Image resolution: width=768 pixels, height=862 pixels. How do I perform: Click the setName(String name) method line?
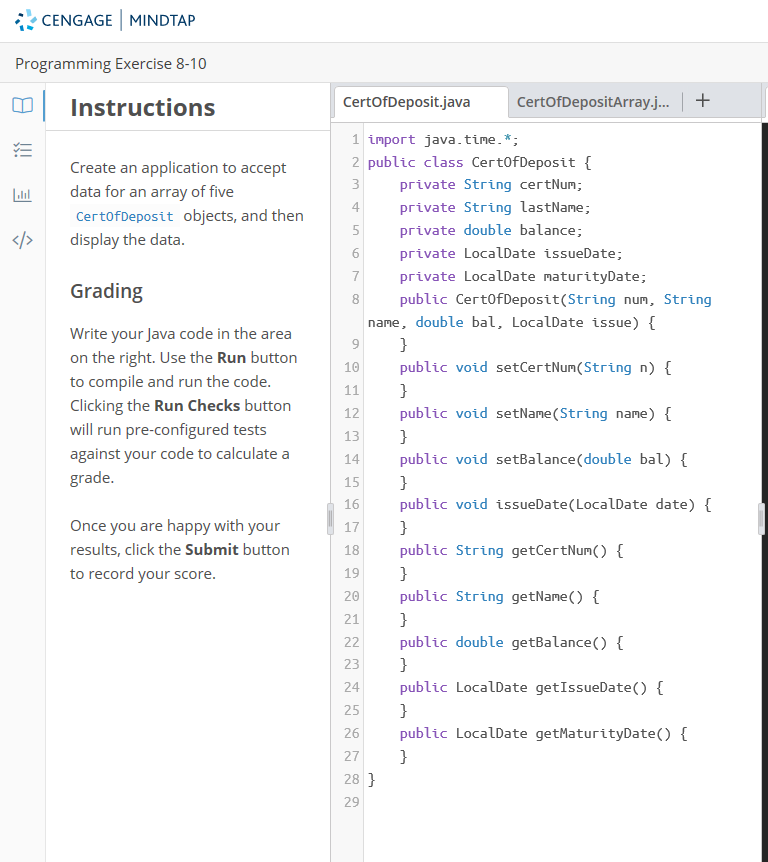click(x=535, y=413)
